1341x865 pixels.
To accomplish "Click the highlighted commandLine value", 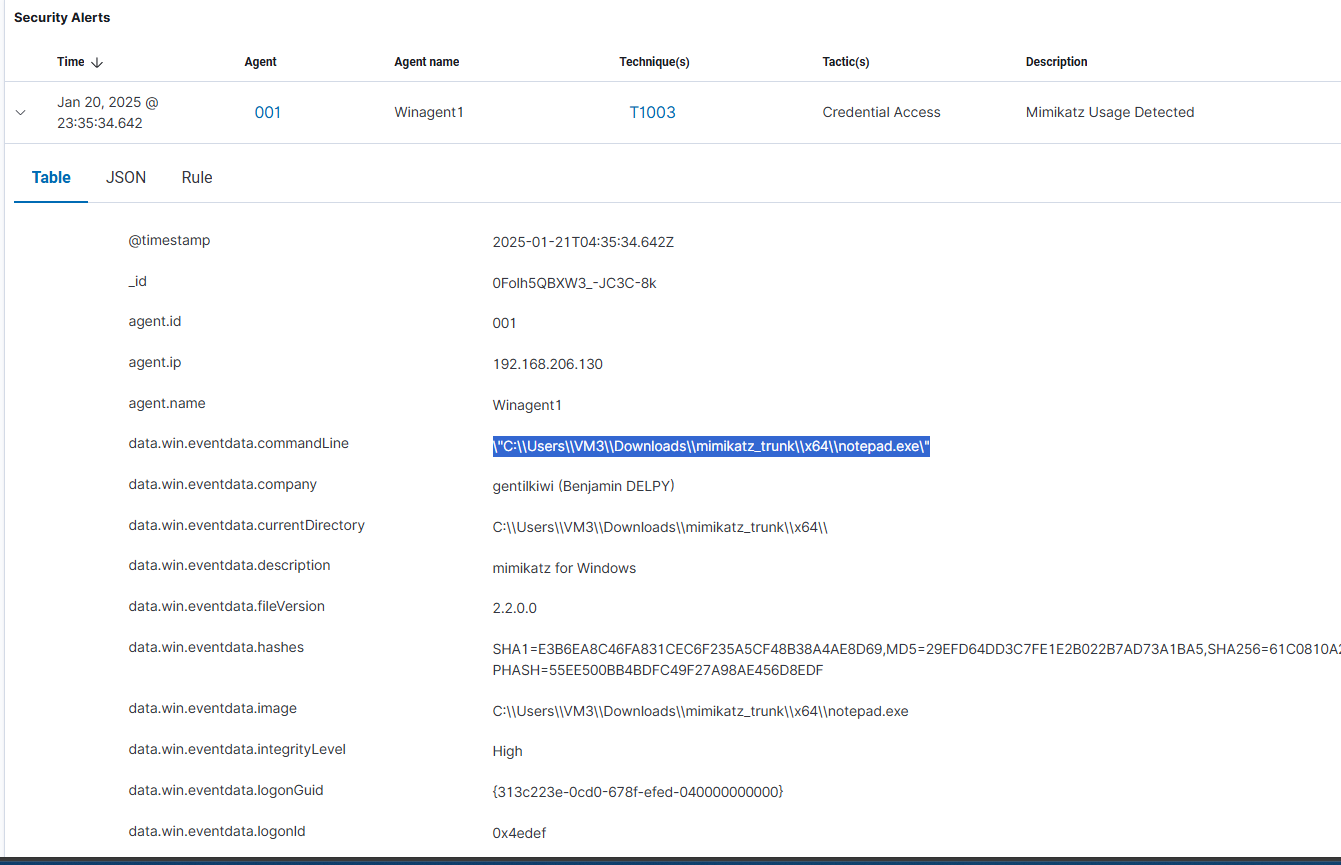I will click(711, 446).
